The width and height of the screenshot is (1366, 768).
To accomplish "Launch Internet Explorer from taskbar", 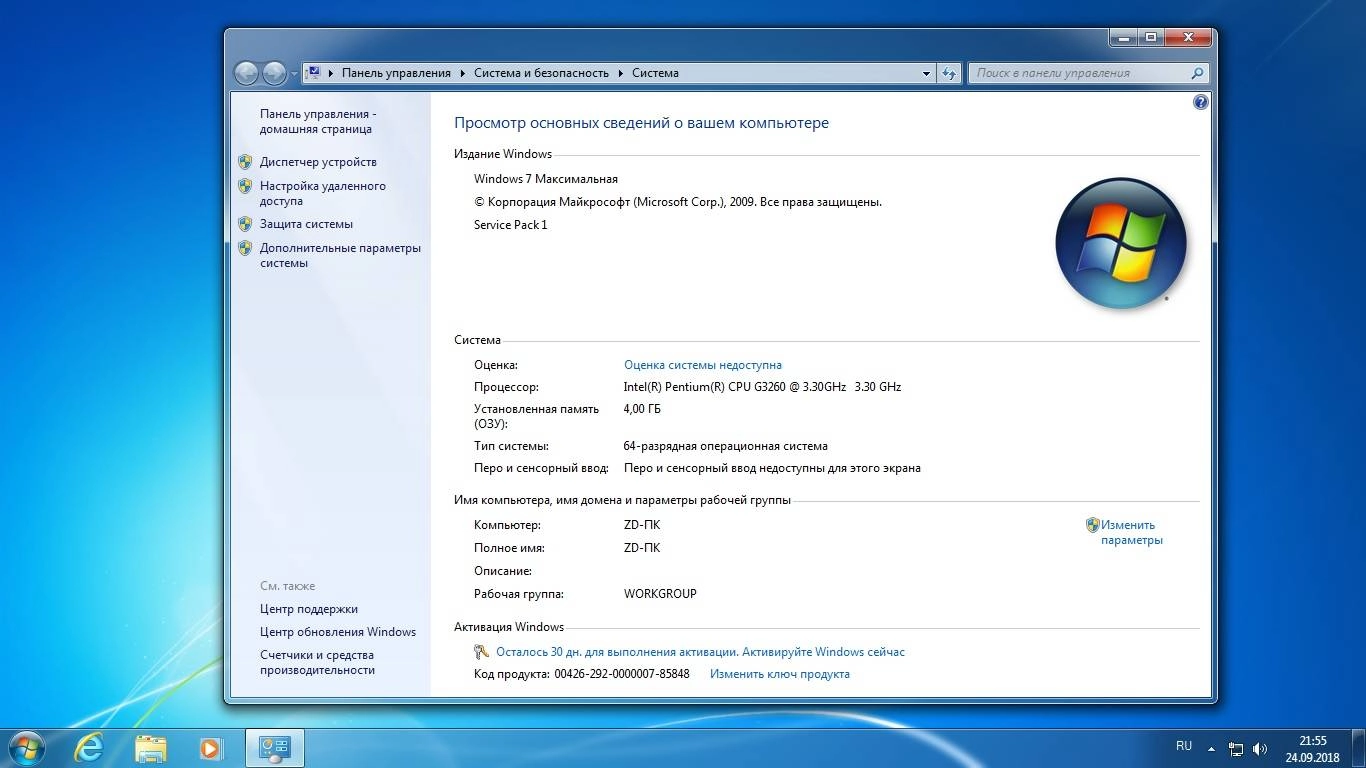I will pos(89,747).
